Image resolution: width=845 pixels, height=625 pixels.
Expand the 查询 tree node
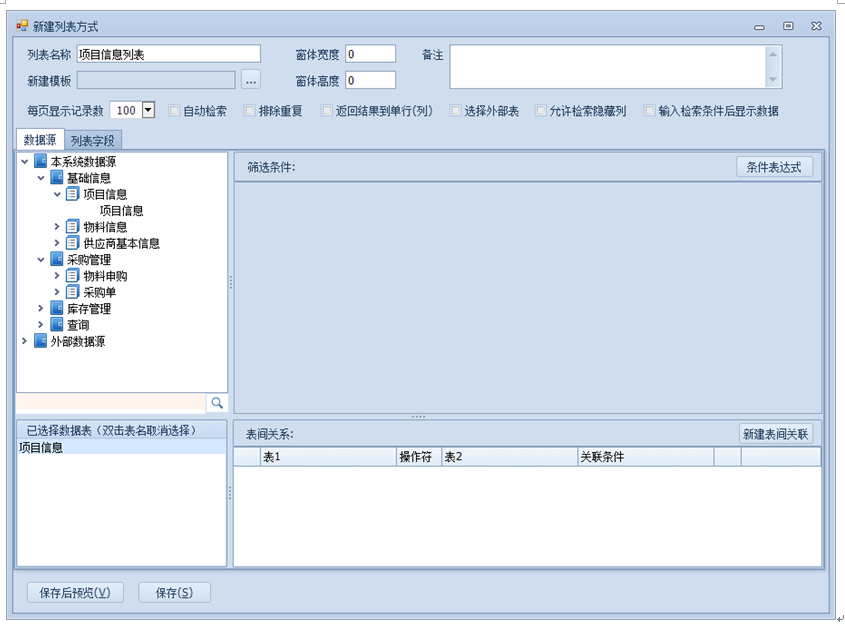[41, 325]
